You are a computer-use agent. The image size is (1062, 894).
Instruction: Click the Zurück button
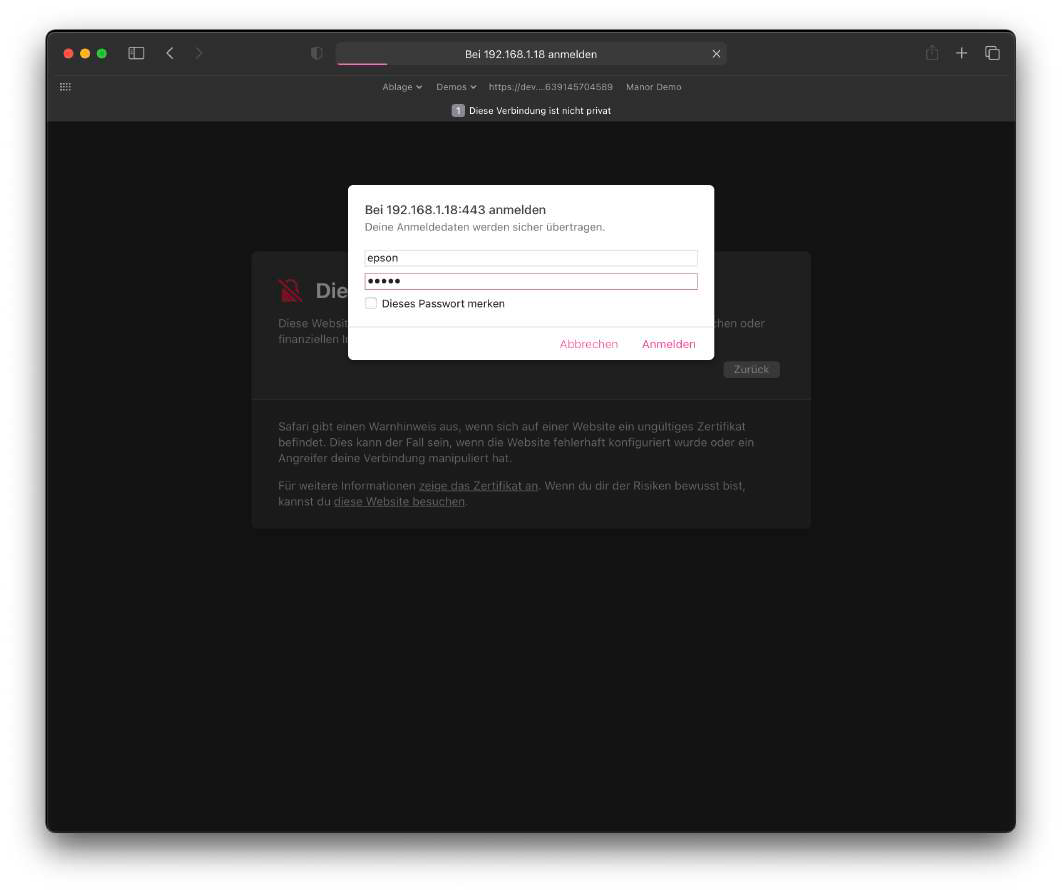(751, 369)
